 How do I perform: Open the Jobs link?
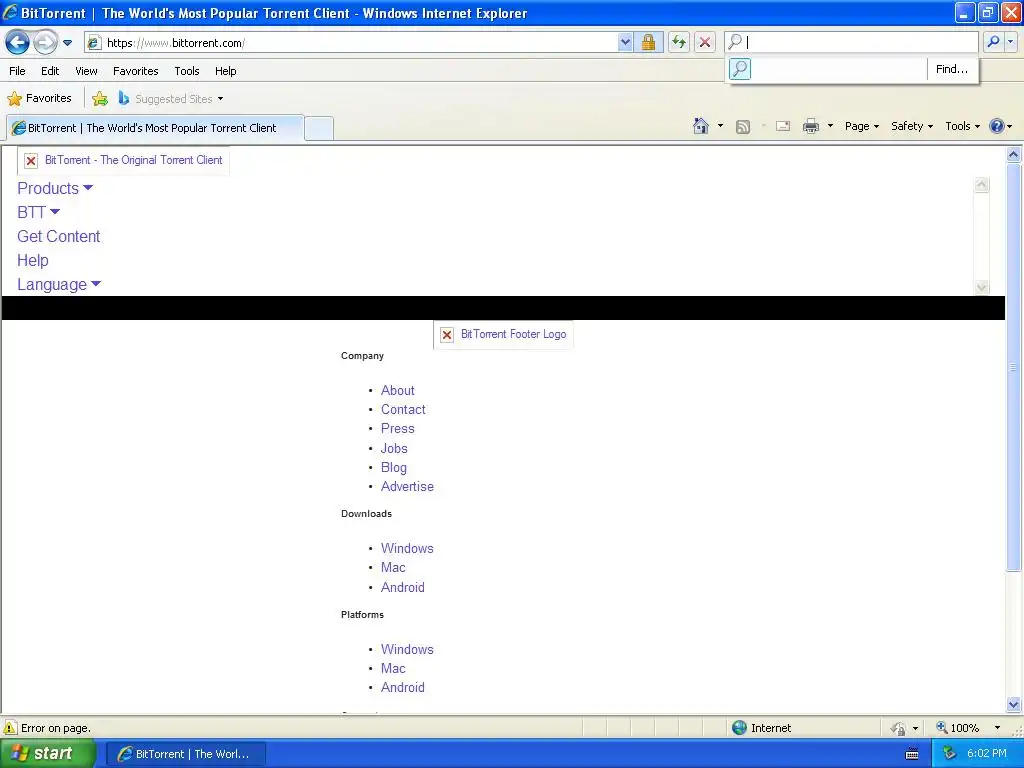click(394, 449)
